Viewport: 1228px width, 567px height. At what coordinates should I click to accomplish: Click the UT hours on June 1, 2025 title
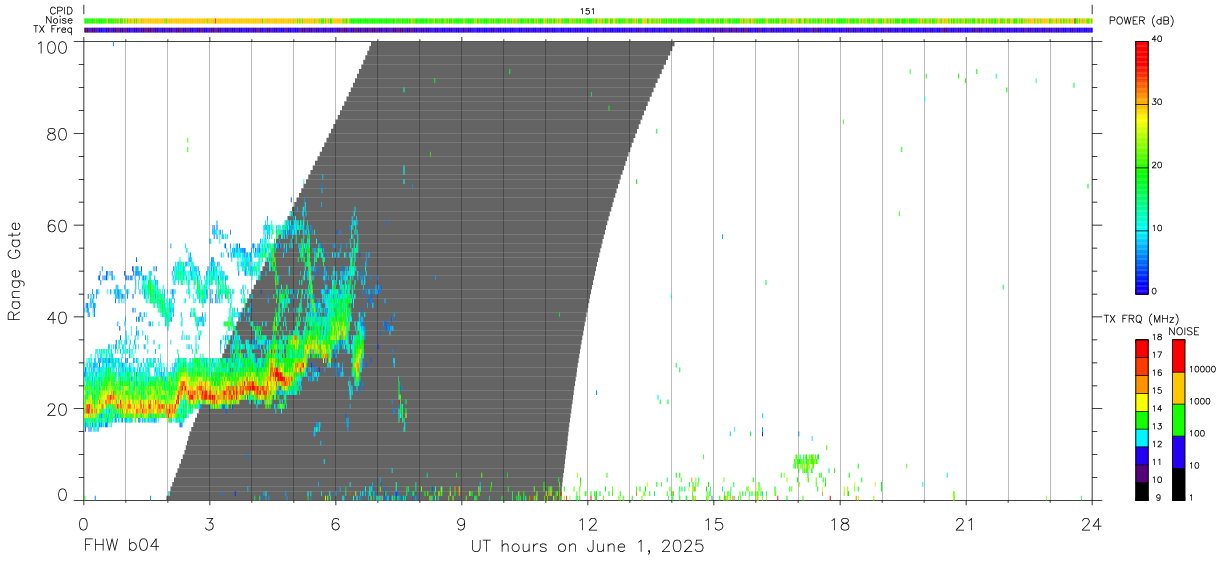[x=587, y=547]
